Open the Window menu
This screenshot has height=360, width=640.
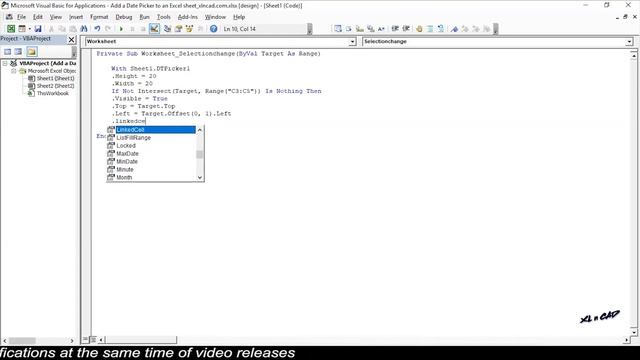click(215, 17)
